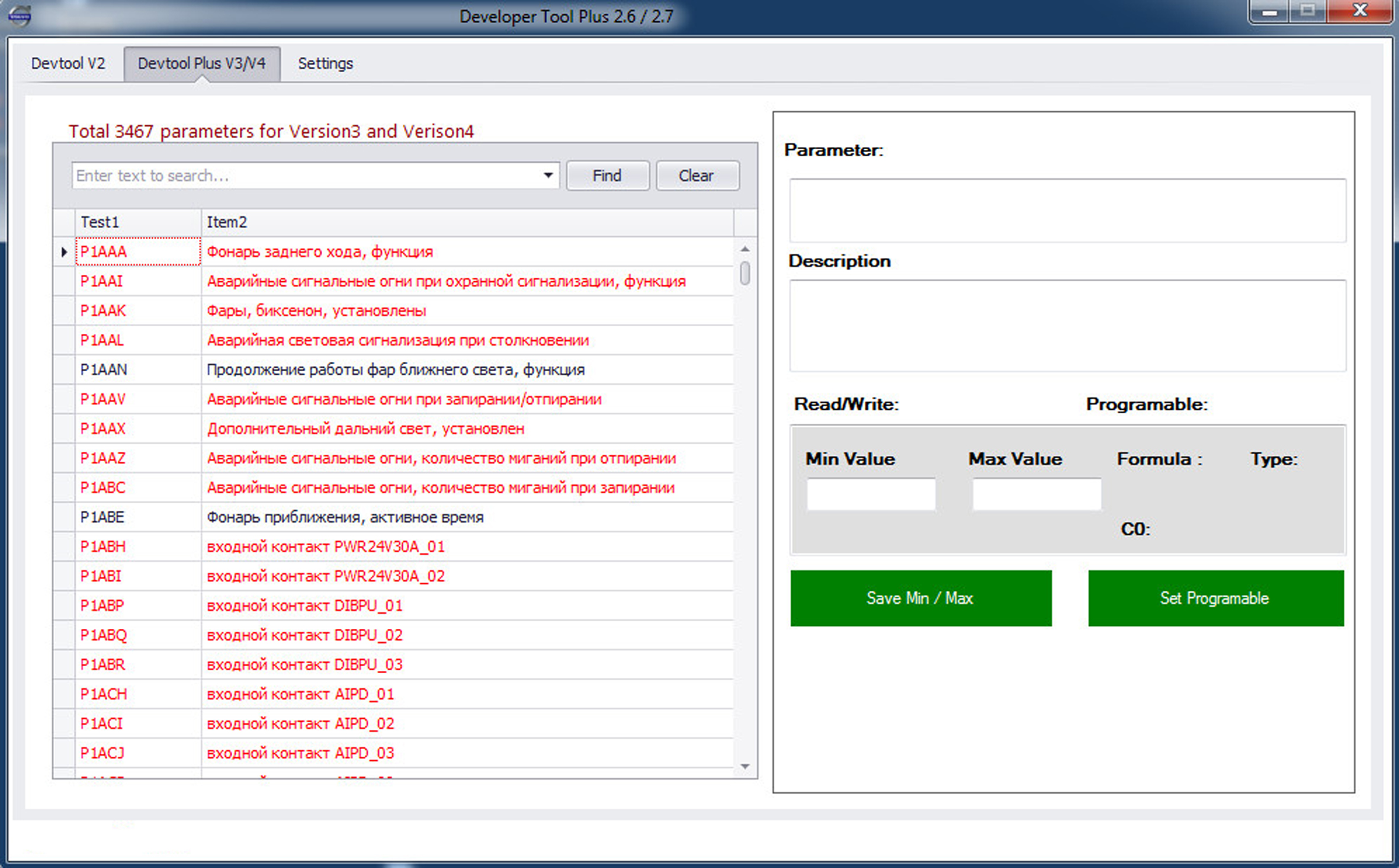Image resolution: width=1399 pixels, height=868 pixels.
Task: Click the scroll up arrow in parameter list
Action: coord(745,249)
